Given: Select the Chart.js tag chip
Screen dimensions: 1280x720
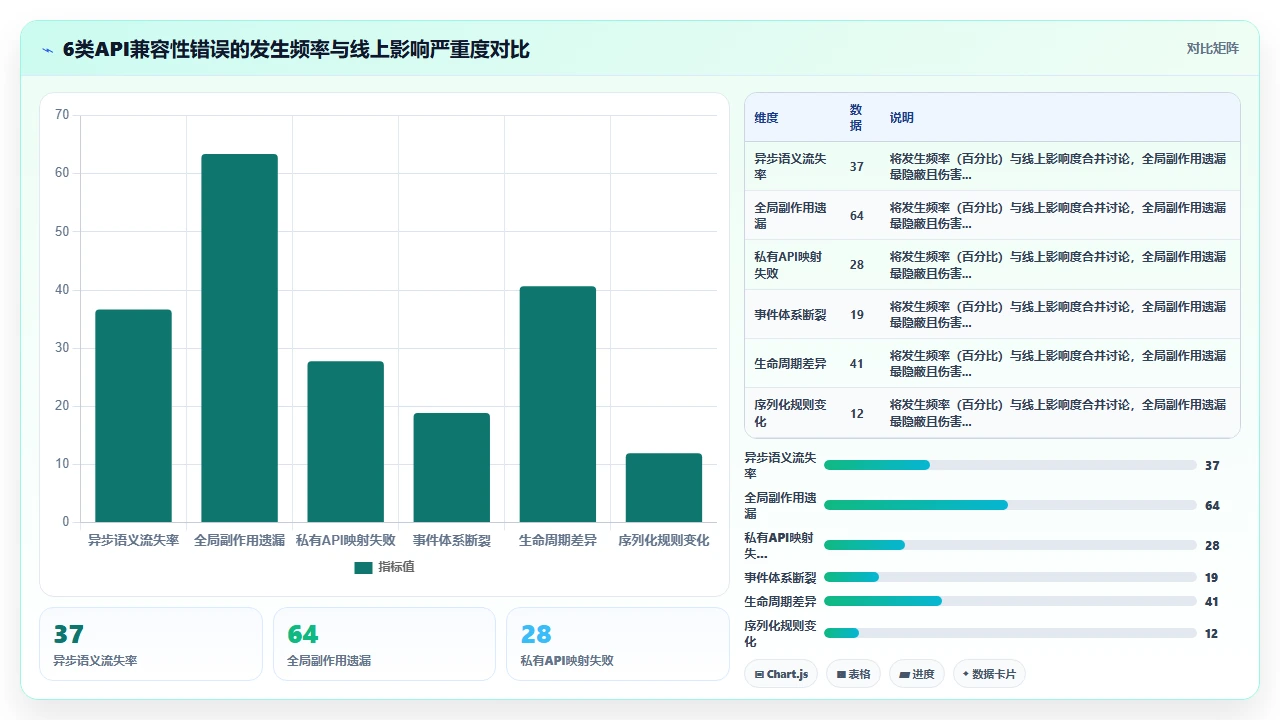Looking at the screenshot, I should point(781,674).
